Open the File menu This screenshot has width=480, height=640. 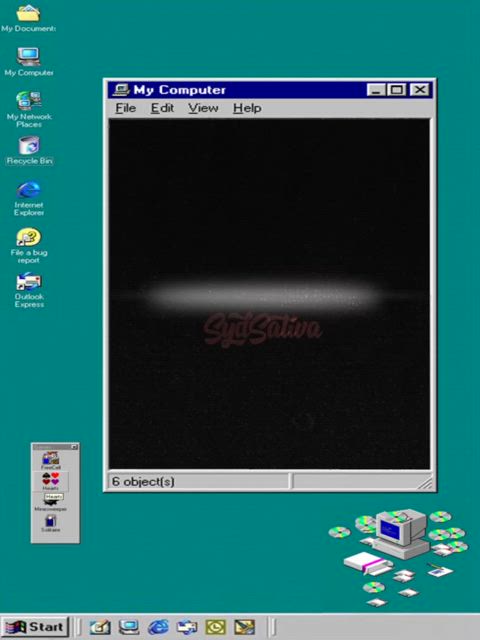(x=125, y=108)
